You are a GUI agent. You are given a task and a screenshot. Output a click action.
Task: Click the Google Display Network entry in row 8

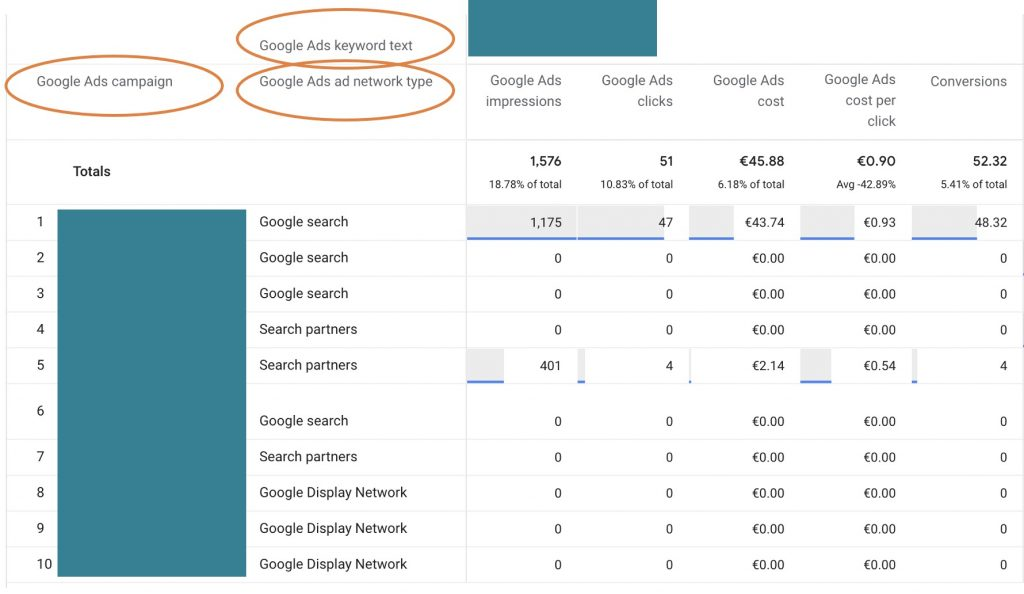pyautogui.click(x=332, y=492)
